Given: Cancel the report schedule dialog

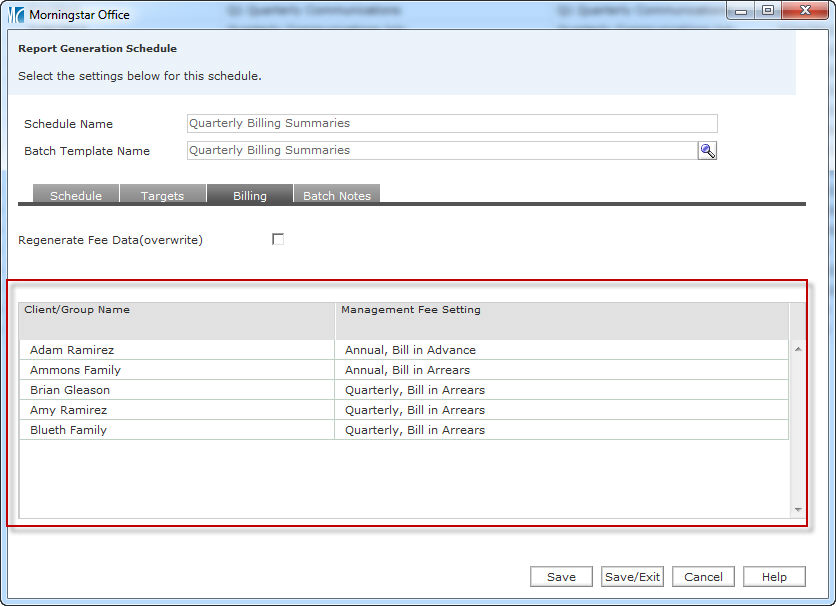Looking at the screenshot, I should (703, 577).
